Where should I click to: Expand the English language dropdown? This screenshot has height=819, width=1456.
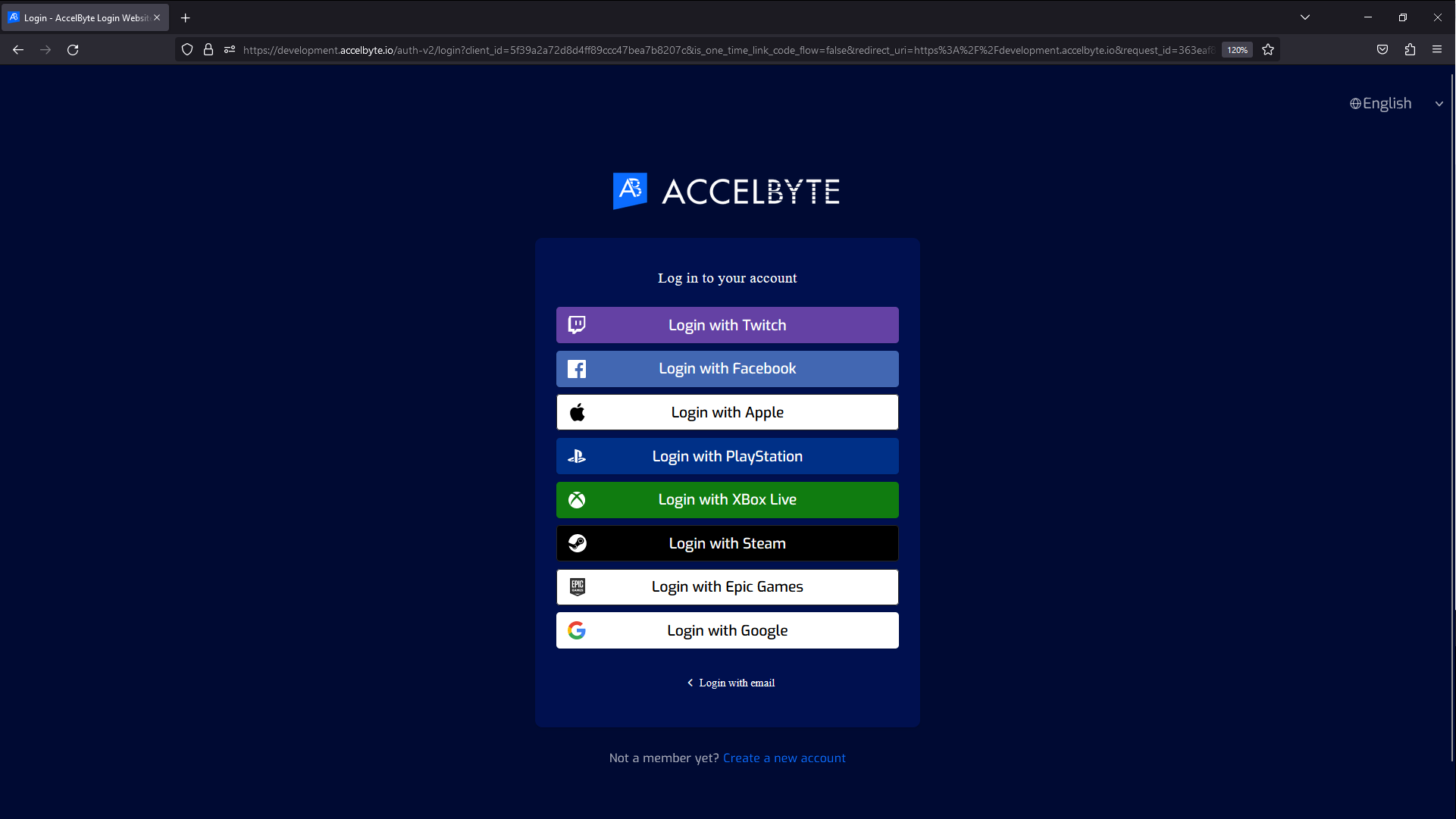point(1397,103)
